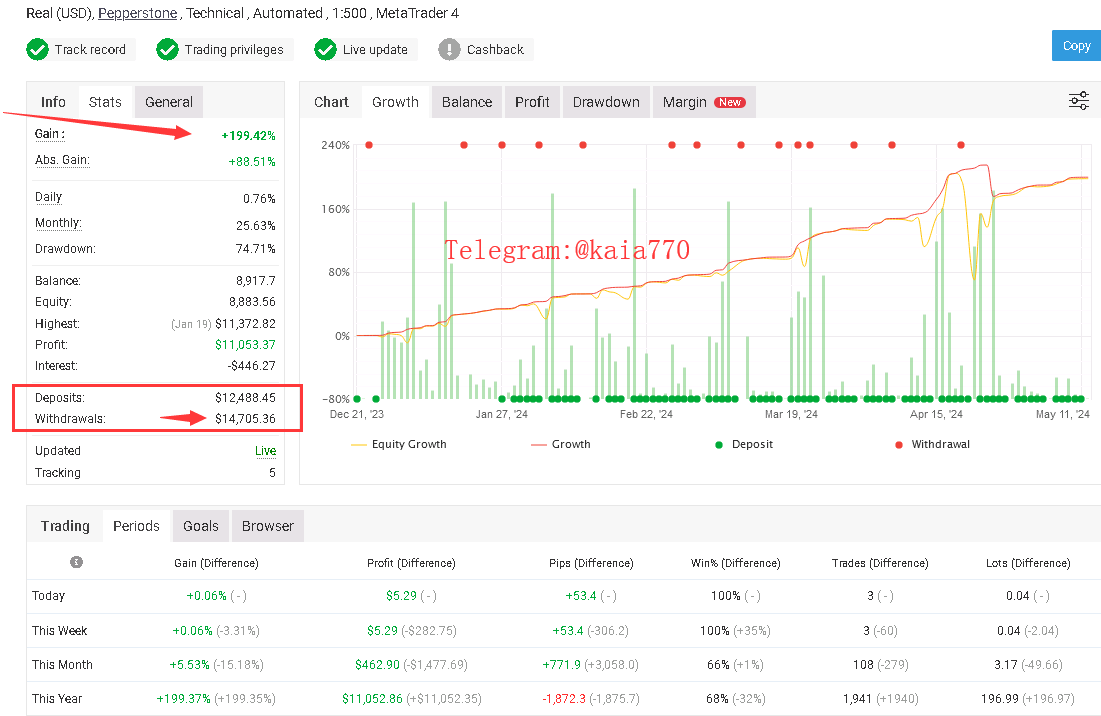Image resolution: width=1101 pixels, height=716 pixels.
Task: Toggle the Deposit legend series
Action: 744,444
